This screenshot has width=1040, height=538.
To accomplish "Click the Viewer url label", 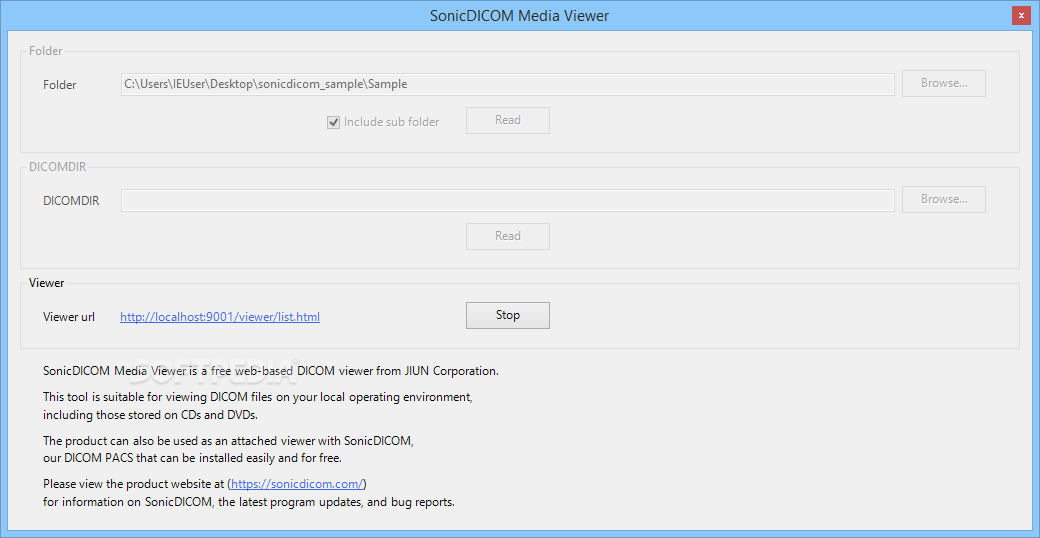I will tap(69, 317).
